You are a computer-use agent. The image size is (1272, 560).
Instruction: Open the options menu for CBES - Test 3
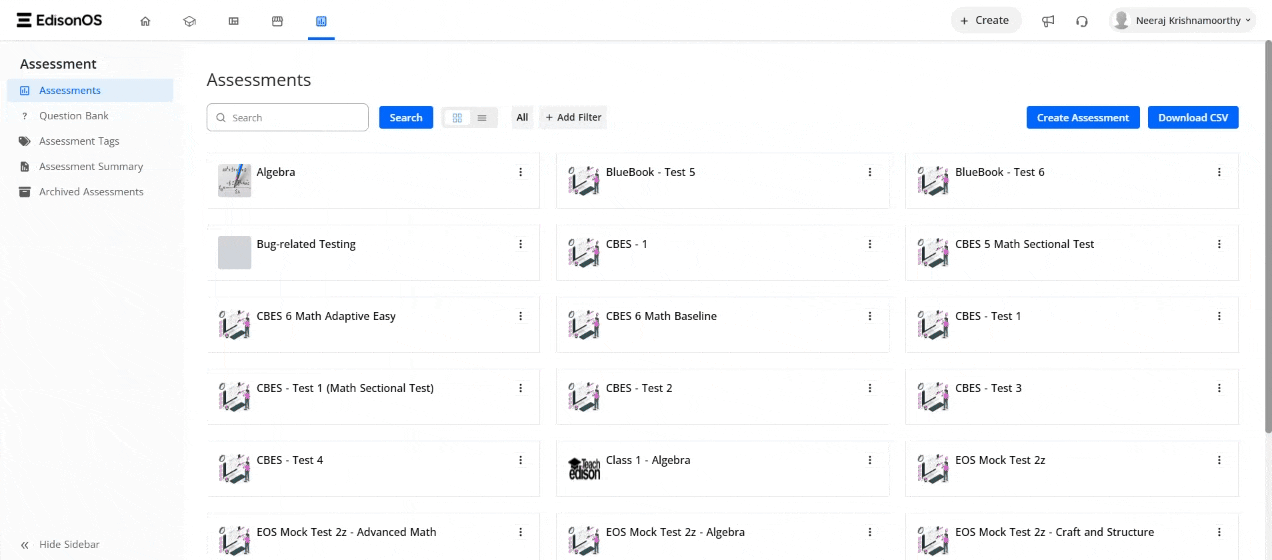pyautogui.click(x=1219, y=388)
